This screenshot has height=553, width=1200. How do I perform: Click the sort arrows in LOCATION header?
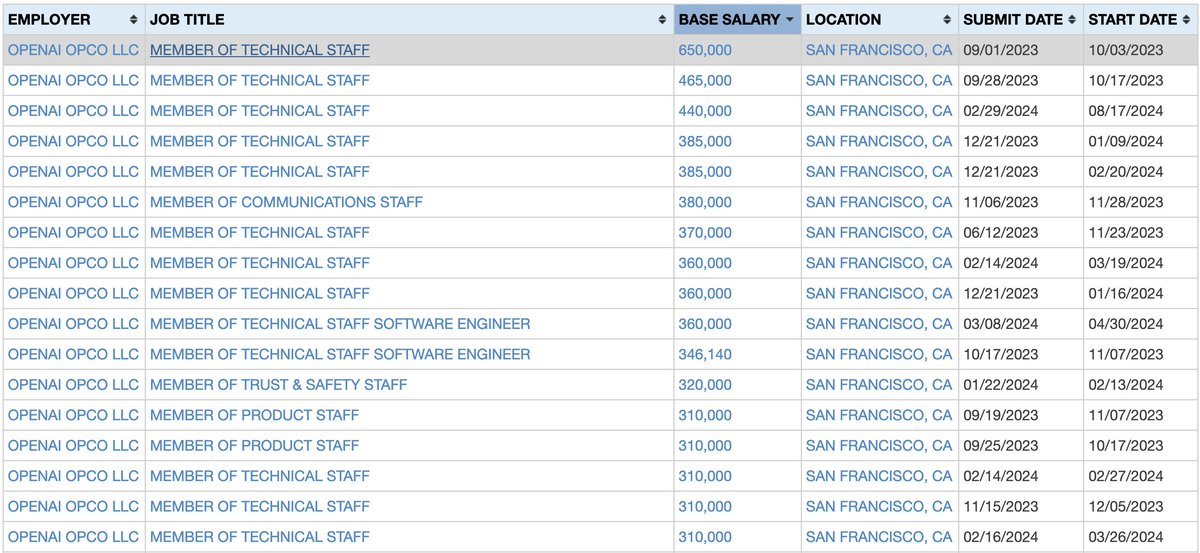(x=947, y=20)
